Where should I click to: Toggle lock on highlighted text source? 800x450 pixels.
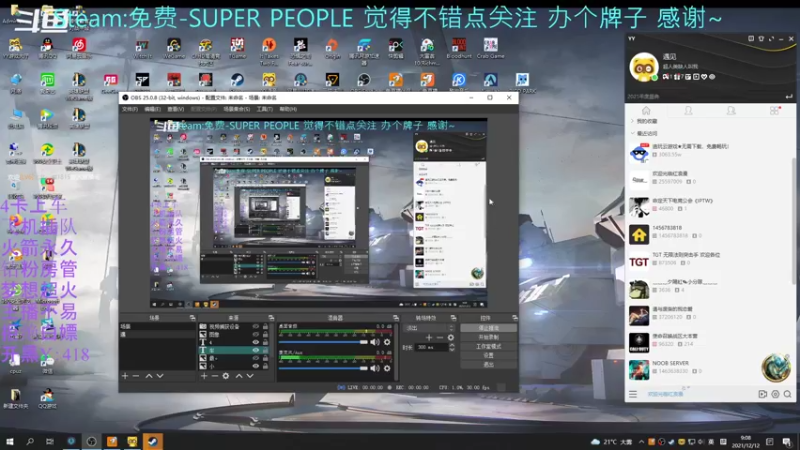pos(265,351)
